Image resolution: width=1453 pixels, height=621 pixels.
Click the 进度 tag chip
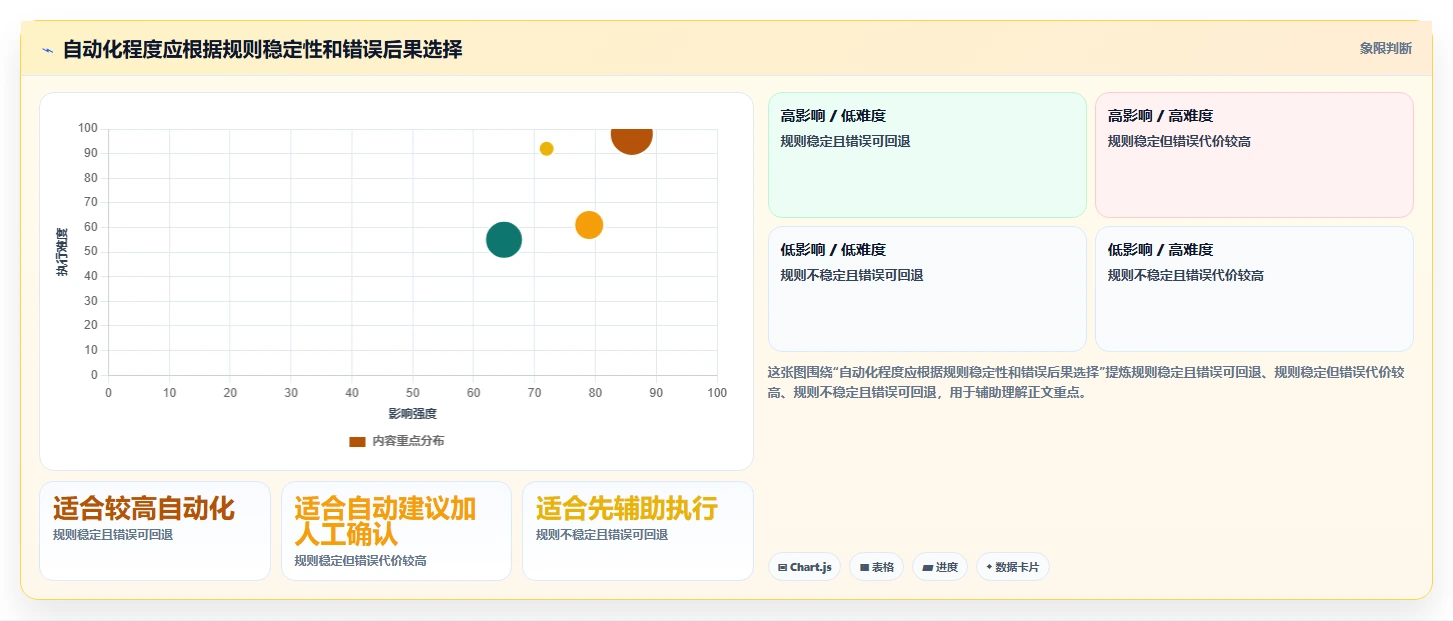pyautogui.click(x=940, y=567)
